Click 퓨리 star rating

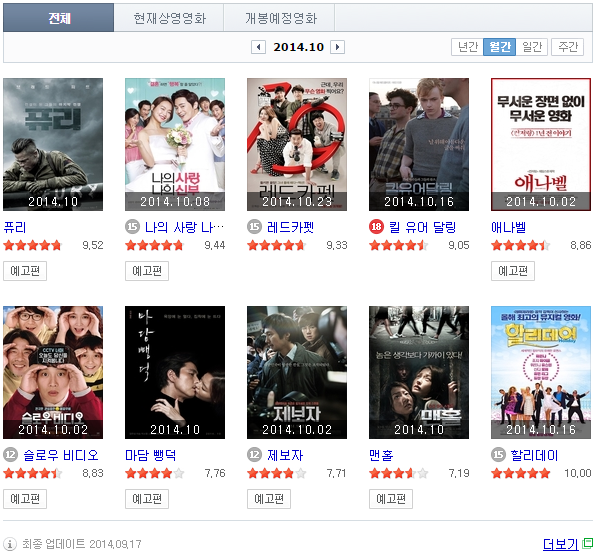(33, 245)
